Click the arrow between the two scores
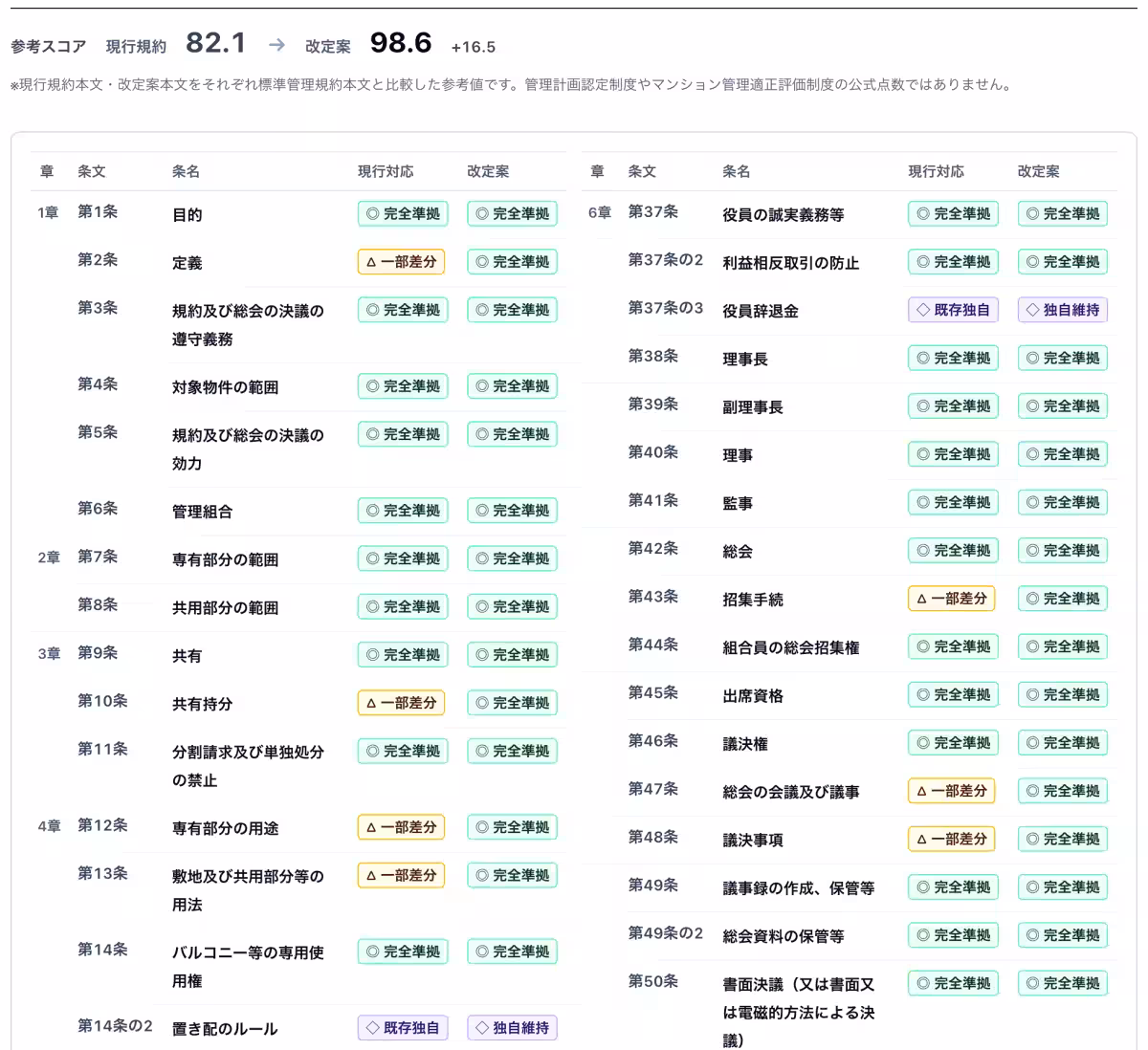Image resolution: width=1148 pixels, height=1050 pixels. click(x=276, y=45)
